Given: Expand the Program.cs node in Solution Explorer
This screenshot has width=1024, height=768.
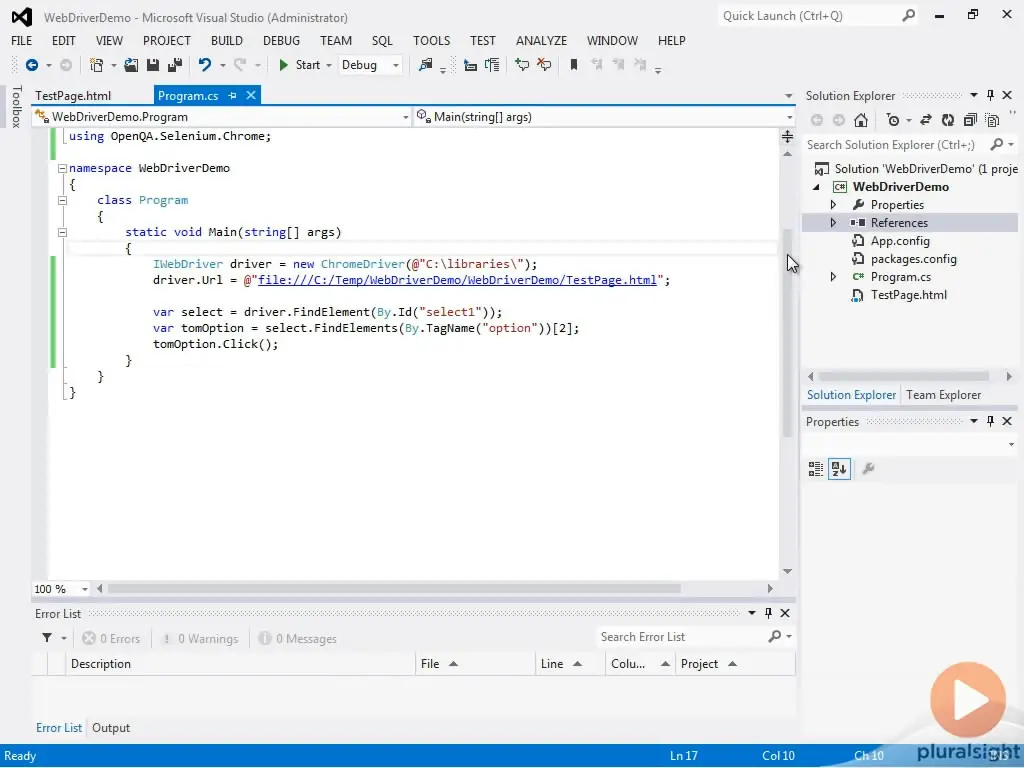Looking at the screenshot, I should [833, 277].
